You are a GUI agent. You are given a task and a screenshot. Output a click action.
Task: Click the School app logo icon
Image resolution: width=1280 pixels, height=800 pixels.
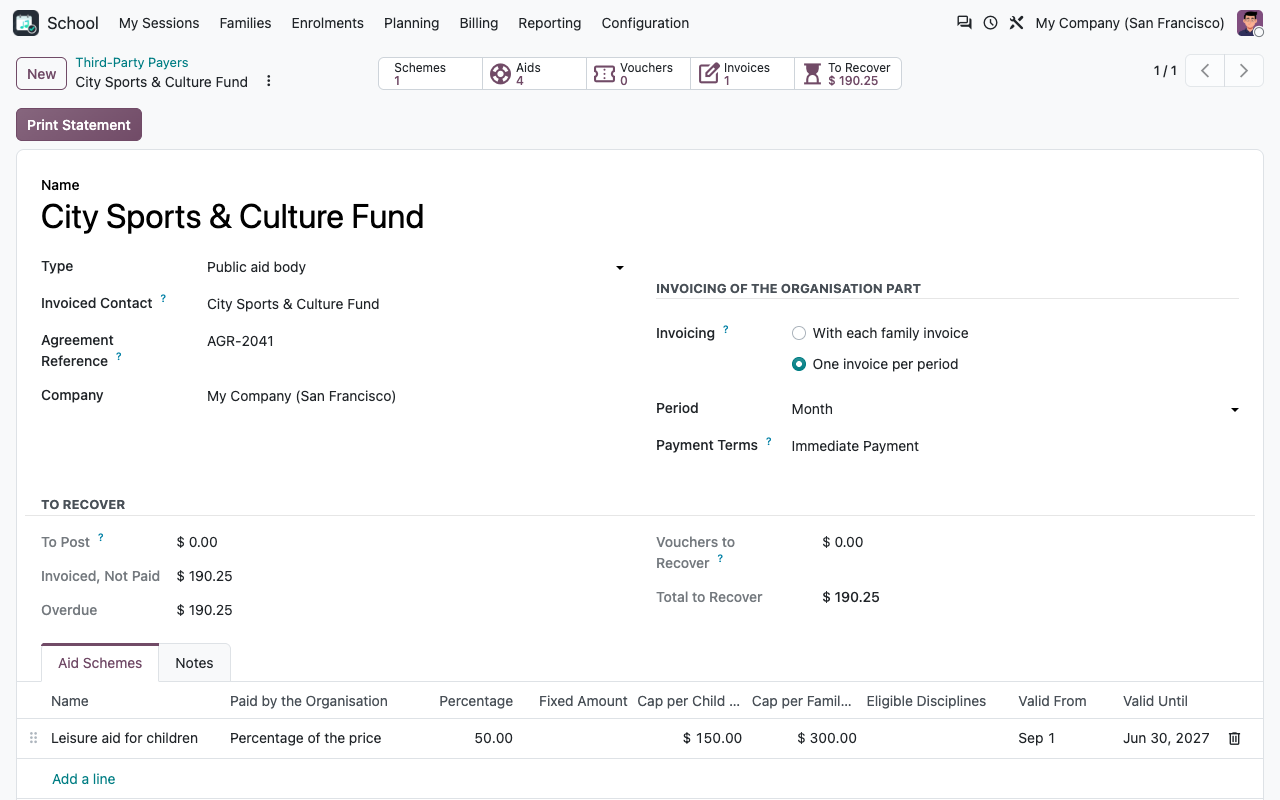coord(26,23)
